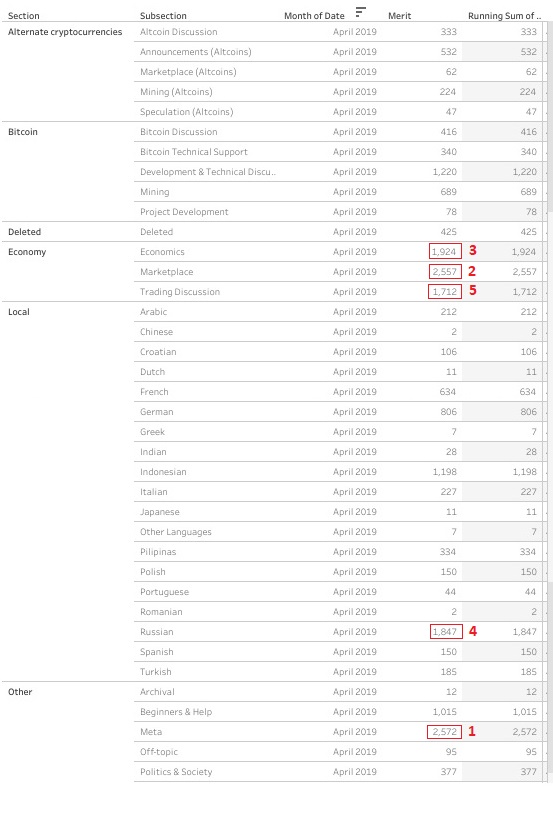
Task: Select the Bitcoin section label
Action: (x=22, y=132)
